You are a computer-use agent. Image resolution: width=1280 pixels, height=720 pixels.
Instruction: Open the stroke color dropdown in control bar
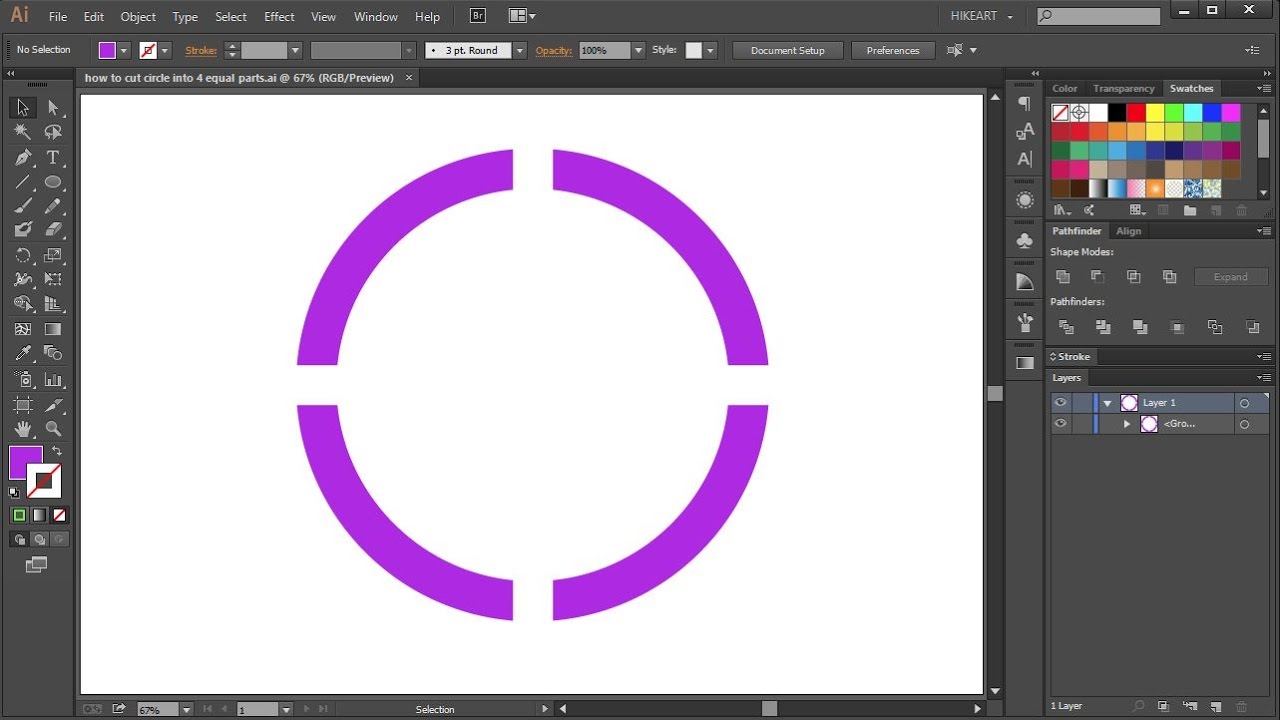point(165,50)
